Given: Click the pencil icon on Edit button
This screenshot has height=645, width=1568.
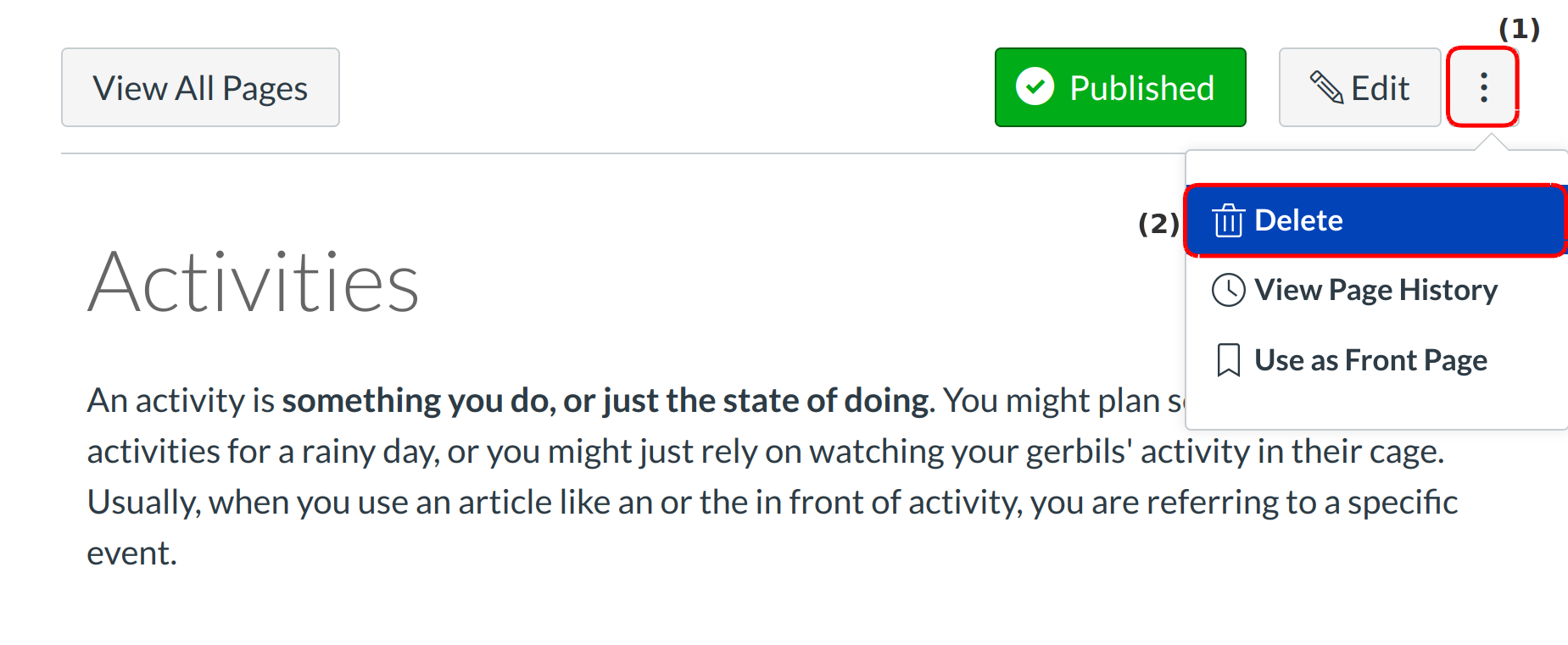Looking at the screenshot, I should [x=1326, y=87].
